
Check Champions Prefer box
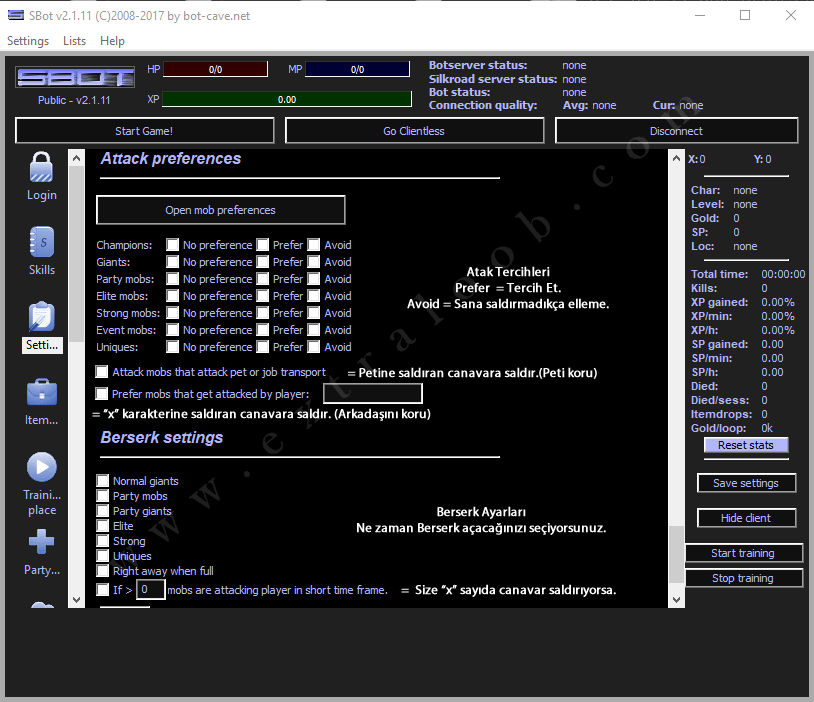pos(263,245)
